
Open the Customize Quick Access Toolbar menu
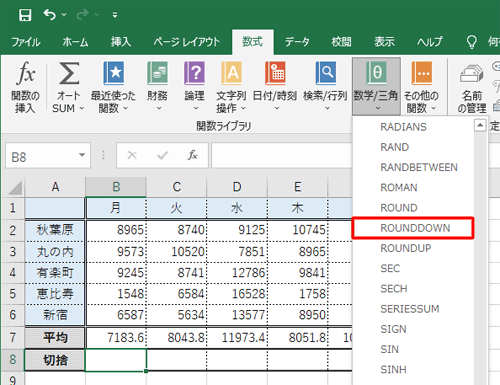coord(115,15)
